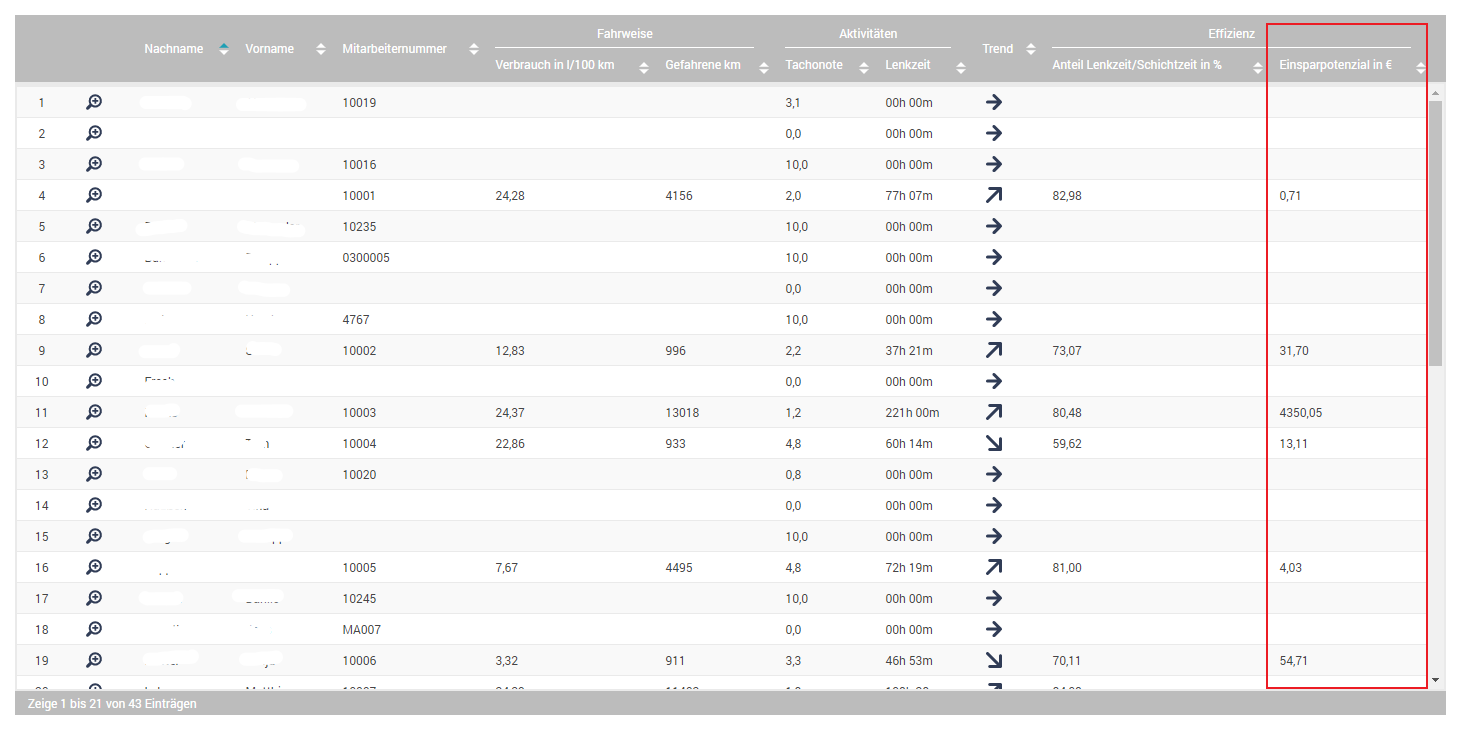Click the table's vertical scrollbar thumb
The height and width of the screenshot is (730, 1461).
pyautogui.click(x=1436, y=230)
